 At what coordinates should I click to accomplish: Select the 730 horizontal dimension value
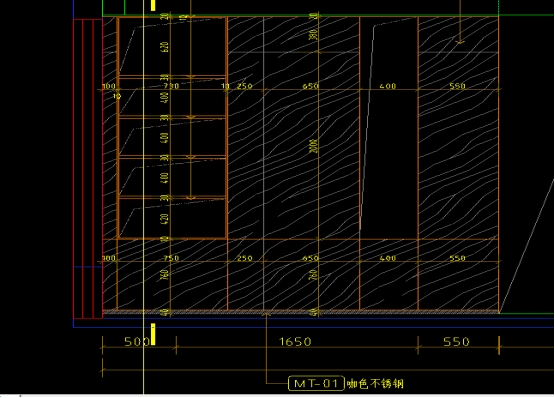(171, 86)
